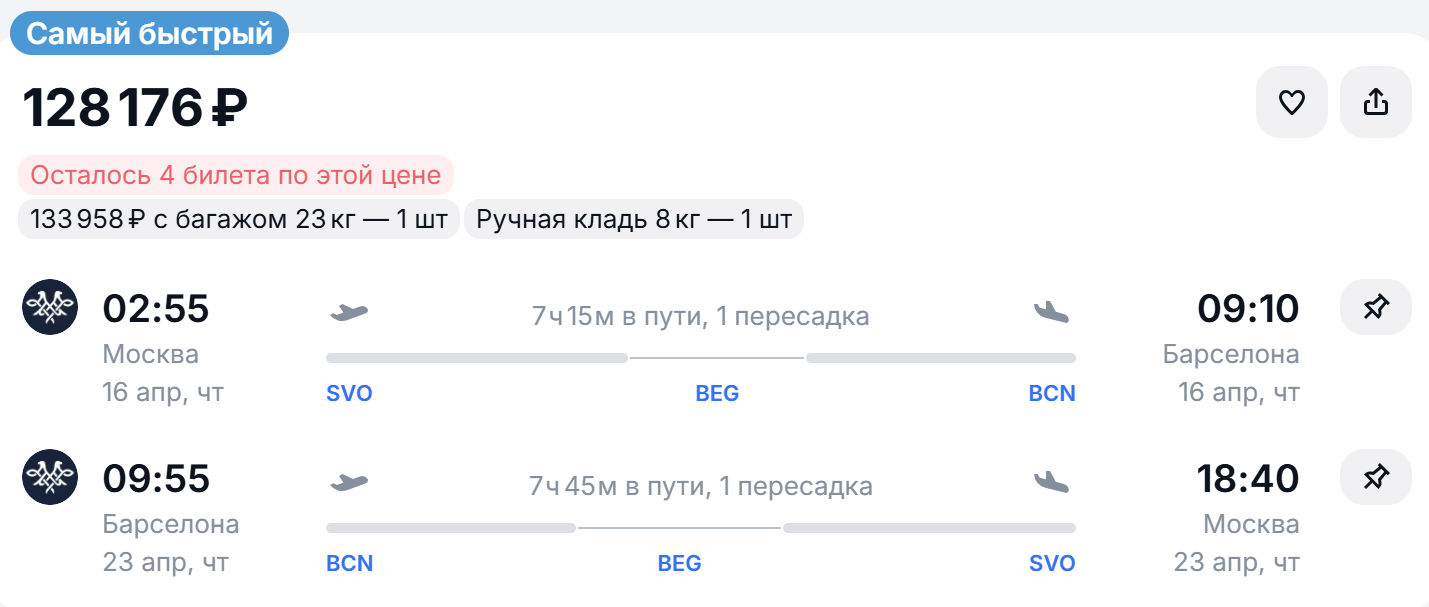The image size is (1429, 607).
Task: Select the 133 958 ₽ baggage 23 kg option
Action: pyautogui.click(x=239, y=220)
